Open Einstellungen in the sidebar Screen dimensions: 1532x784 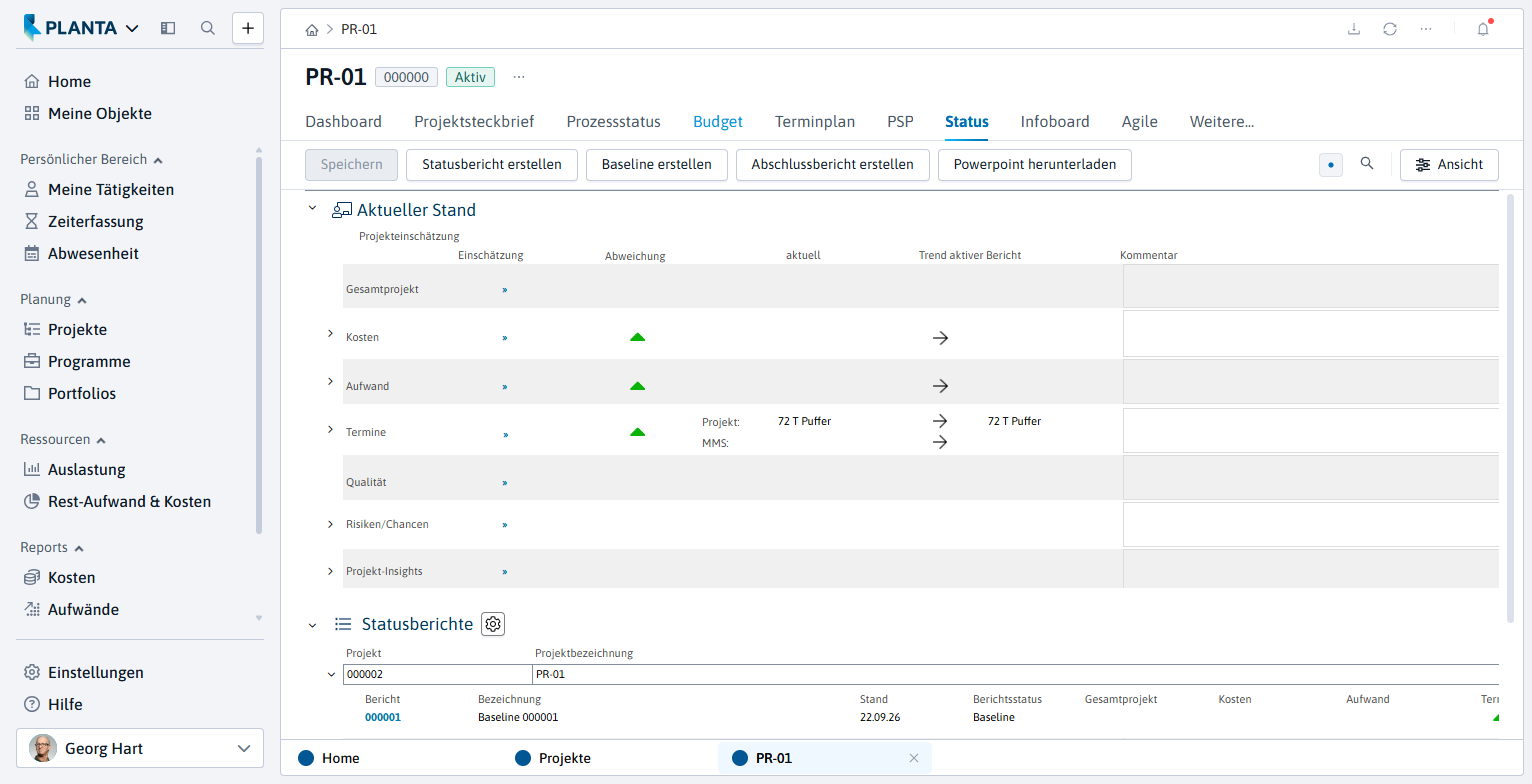coord(95,673)
